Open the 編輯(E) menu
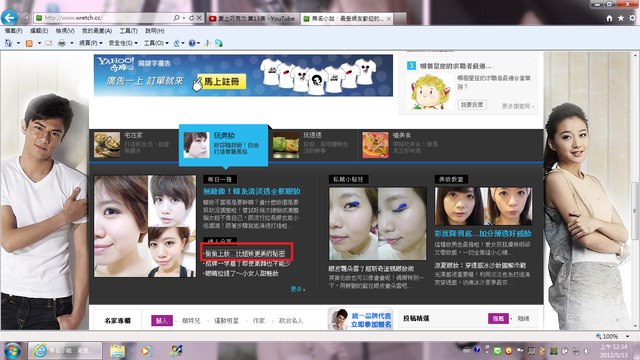 pos(39,31)
